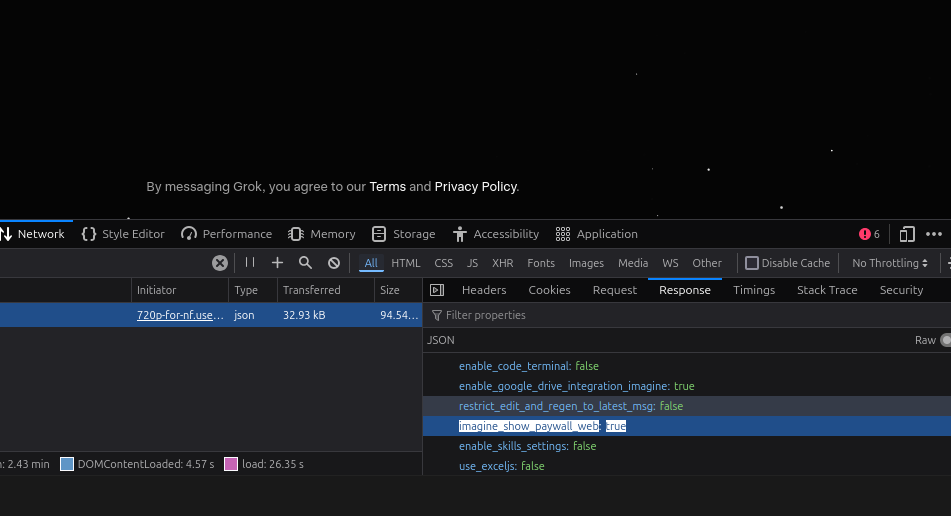Click the 720p-for-nf initiator link

click(180, 315)
